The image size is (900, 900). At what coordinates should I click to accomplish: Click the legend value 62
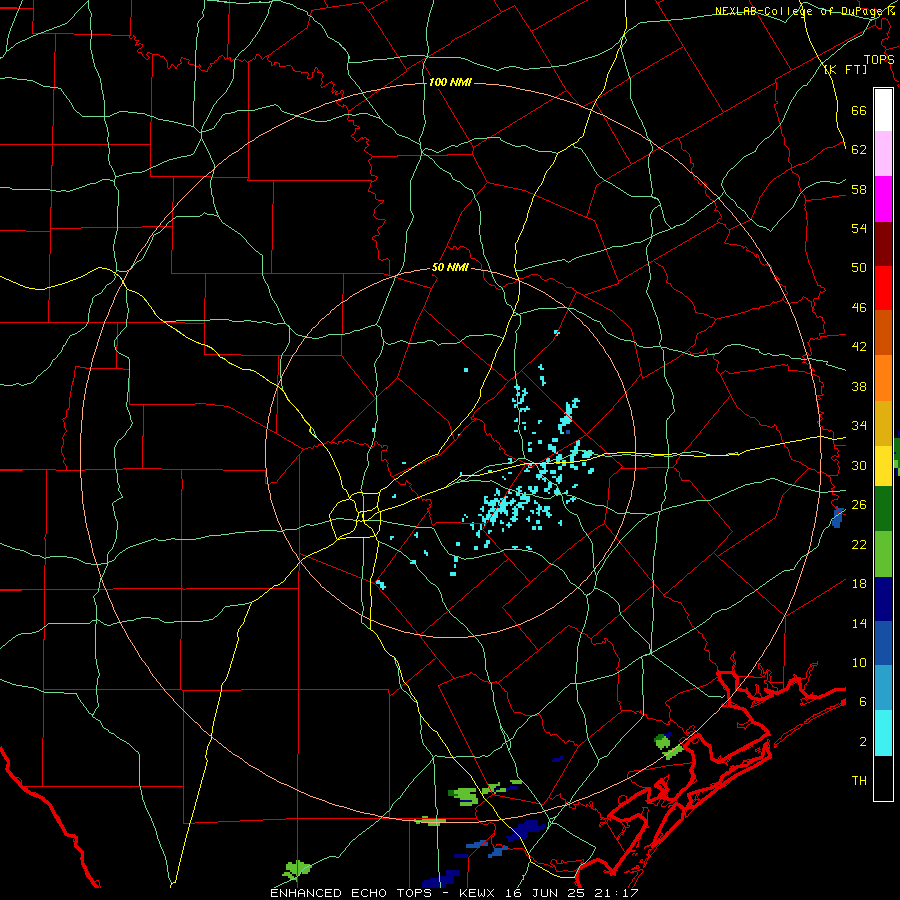click(x=859, y=150)
